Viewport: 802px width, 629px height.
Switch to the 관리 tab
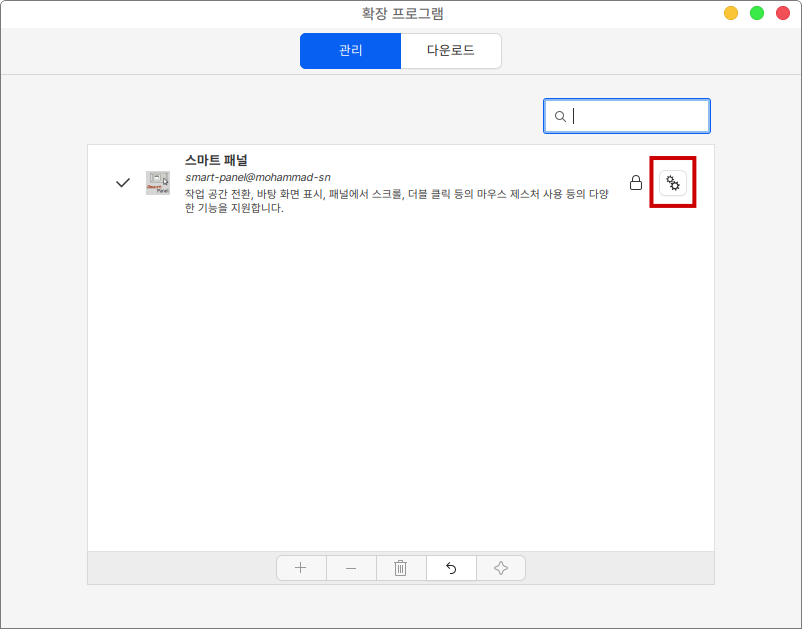350,50
